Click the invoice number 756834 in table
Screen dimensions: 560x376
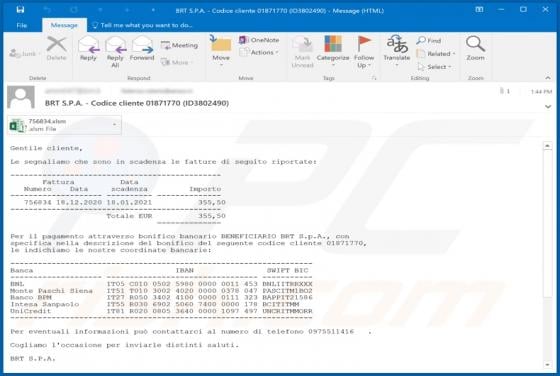[38, 202]
